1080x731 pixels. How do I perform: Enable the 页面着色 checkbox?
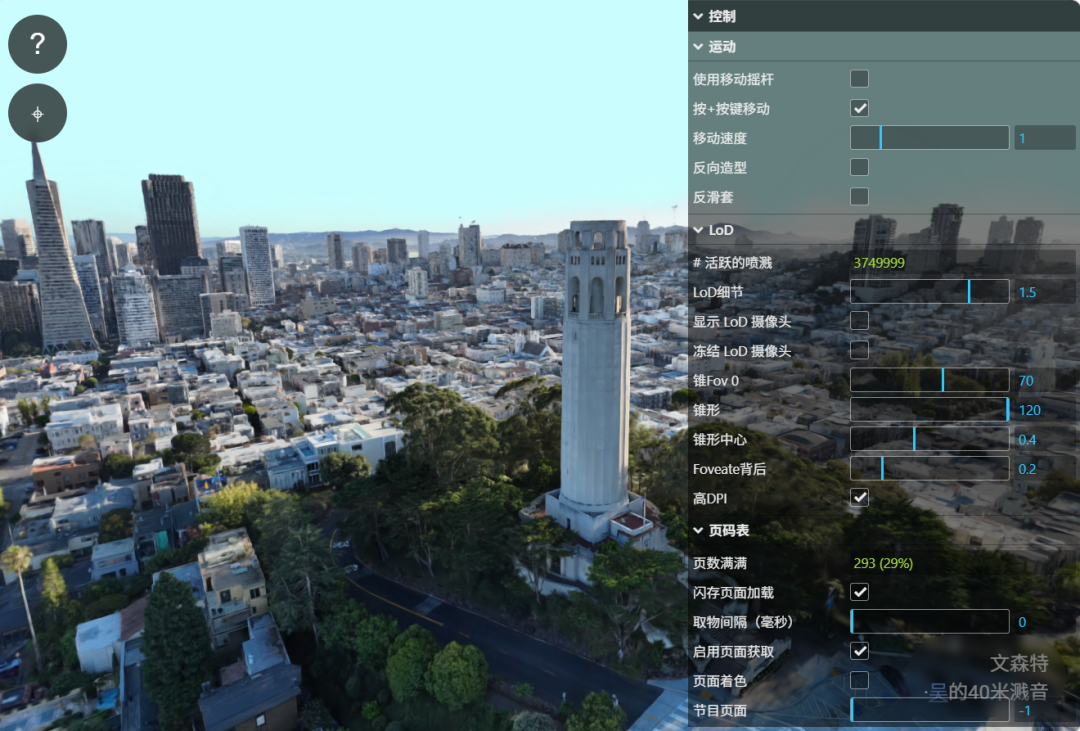click(x=859, y=680)
